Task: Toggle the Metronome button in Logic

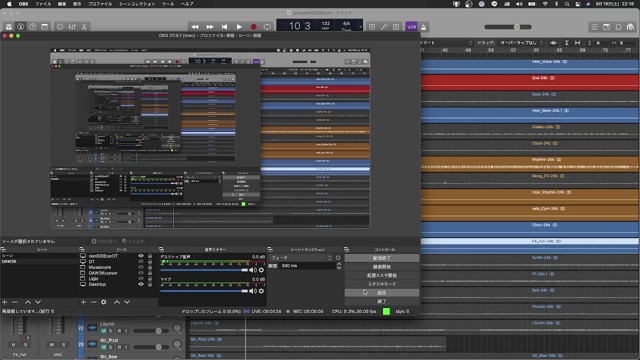Action: click(424, 27)
